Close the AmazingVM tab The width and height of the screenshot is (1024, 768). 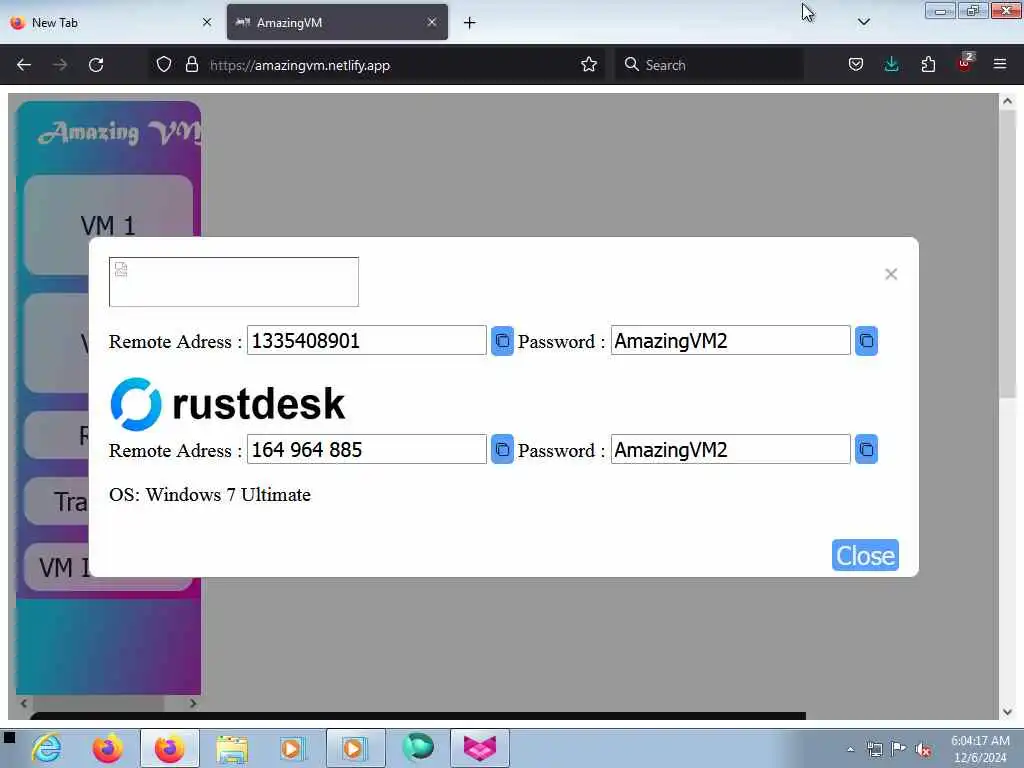[x=432, y=22]
